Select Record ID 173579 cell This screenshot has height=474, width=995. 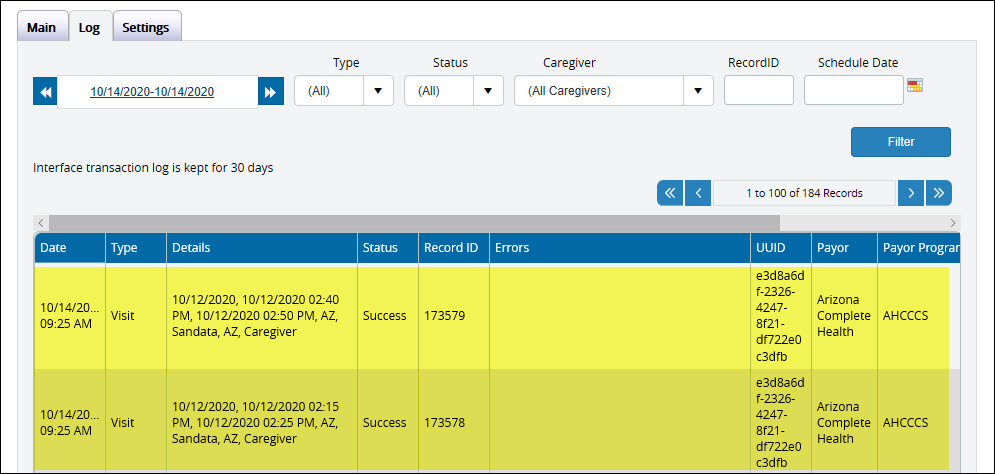tap(454, 316)
